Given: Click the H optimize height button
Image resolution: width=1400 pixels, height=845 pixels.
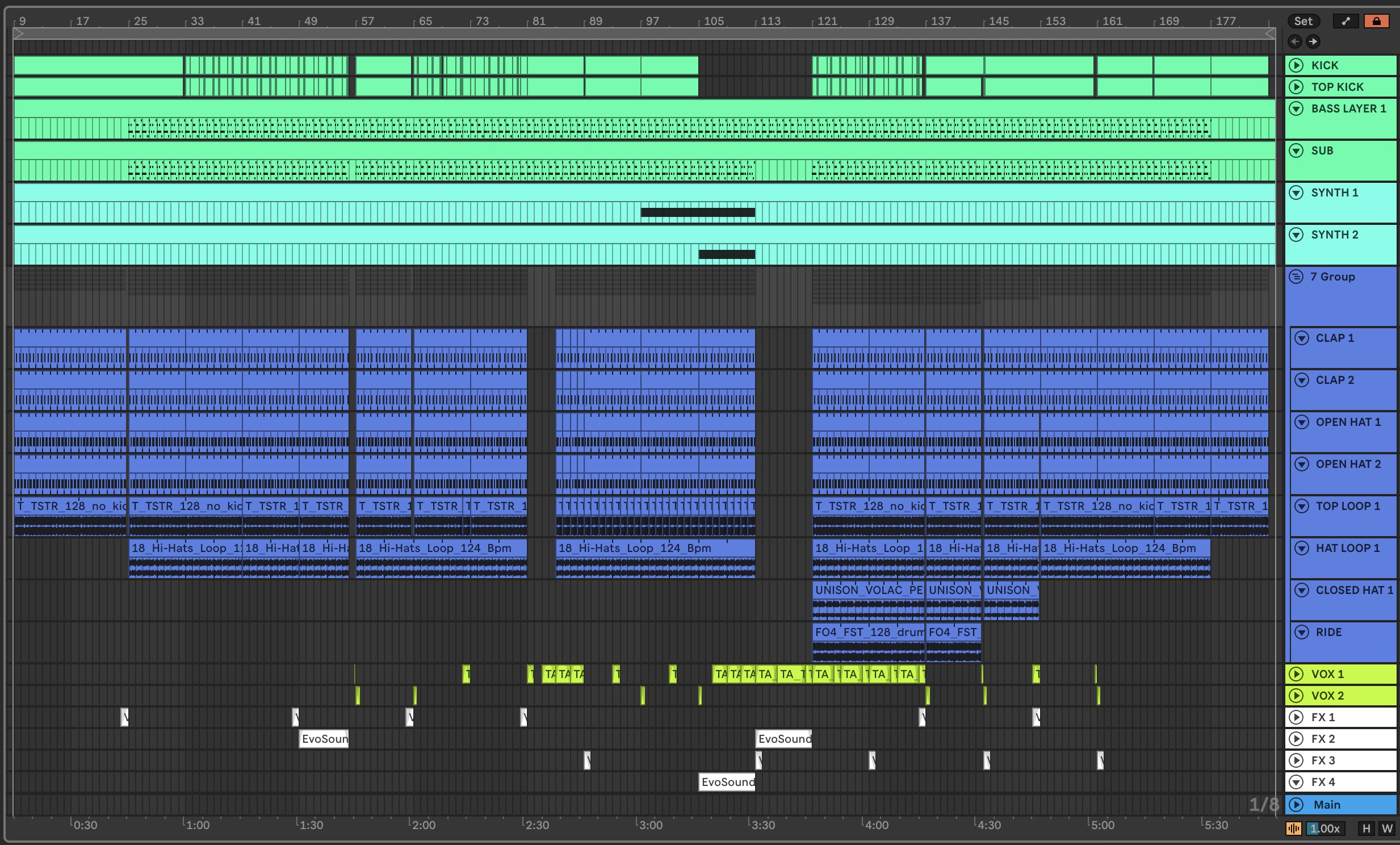Looking at the screenshot, I should click(1366, 828).
